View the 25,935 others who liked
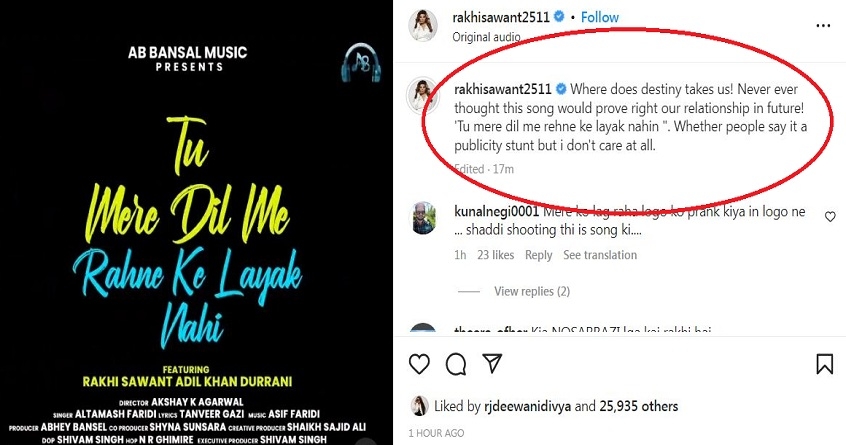Viewport: 846px width, 445px height. click(x=638, y=406)
